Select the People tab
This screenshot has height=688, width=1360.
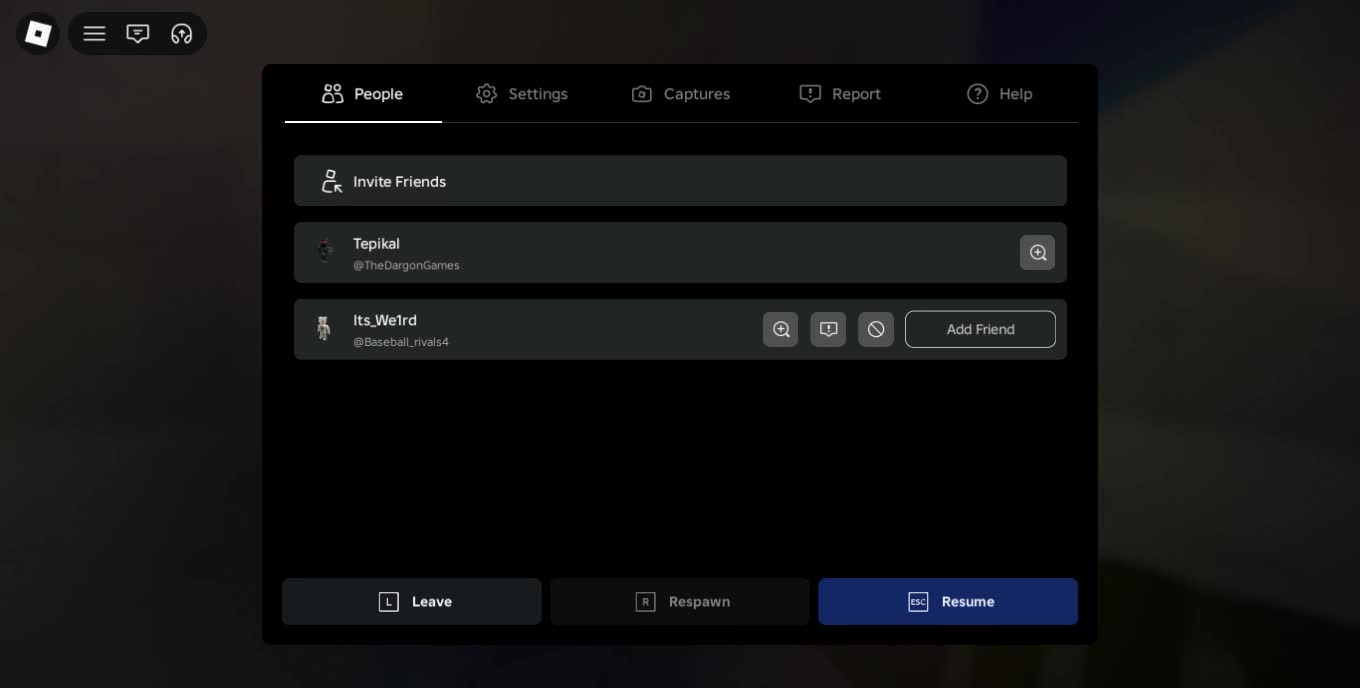click(363, 94)
